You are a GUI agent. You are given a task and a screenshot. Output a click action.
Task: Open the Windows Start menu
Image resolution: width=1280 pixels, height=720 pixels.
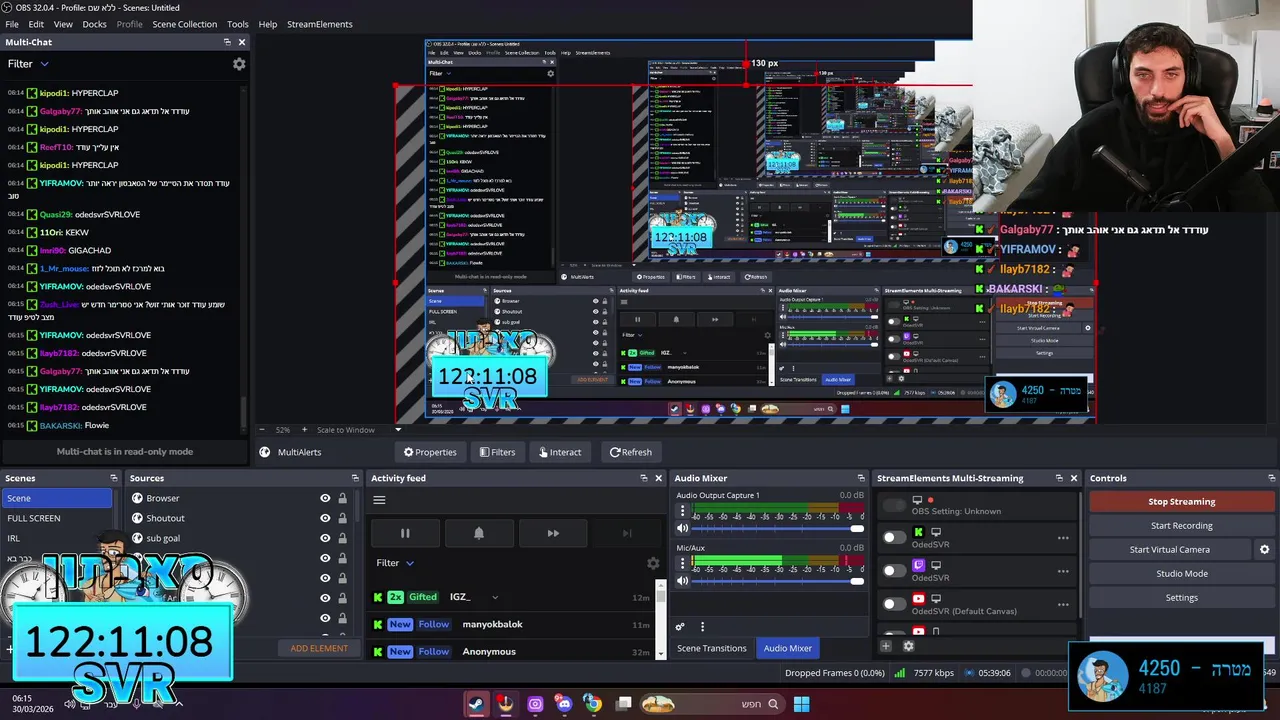pos(801,704)
